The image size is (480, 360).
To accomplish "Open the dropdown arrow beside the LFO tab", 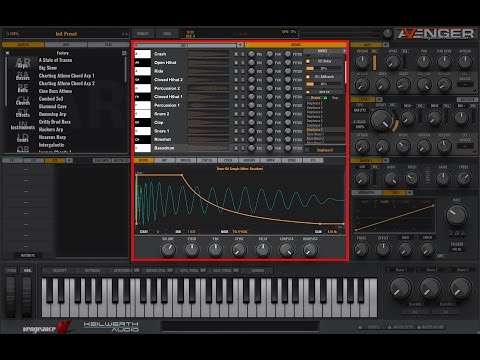I will [410, 193].
